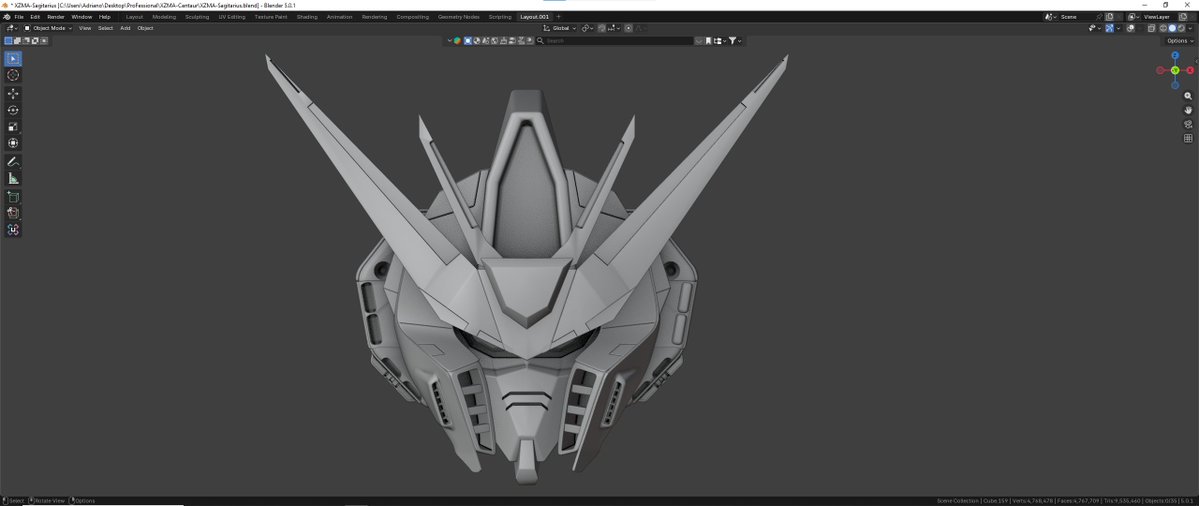Switch to the Shading workspace tab
The width and height of the screenshot is (1199, 506).
click(x=307, y=17)
